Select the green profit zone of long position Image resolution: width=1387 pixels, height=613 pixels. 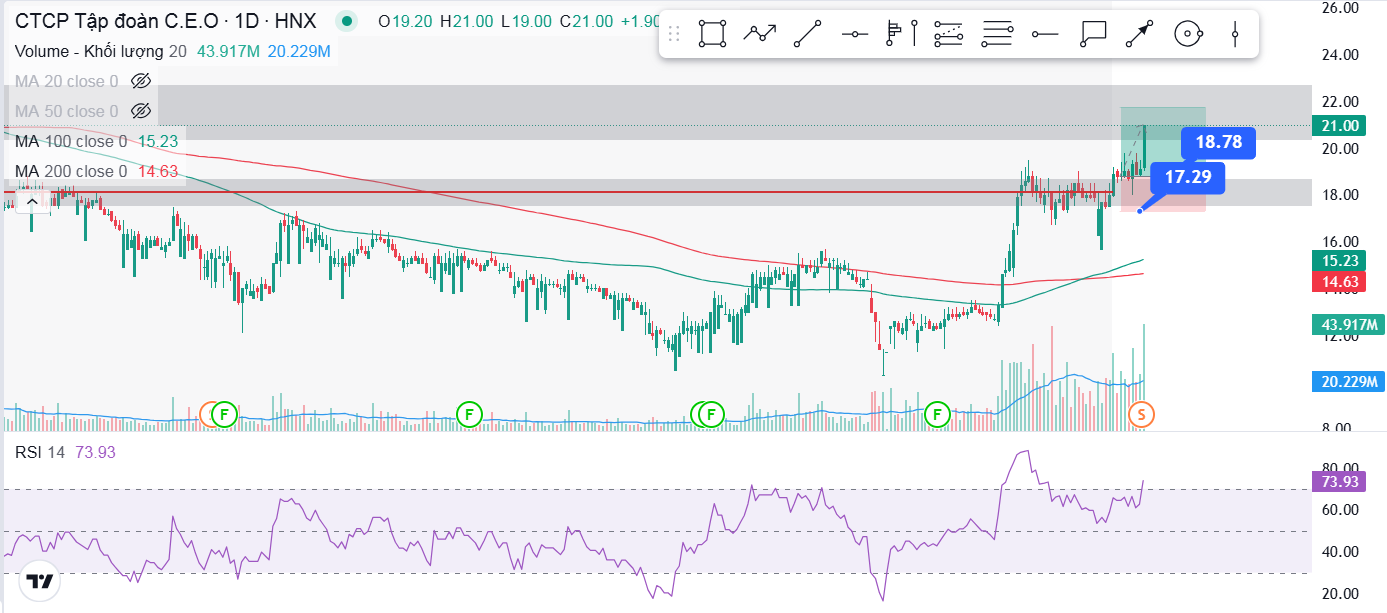click(x=1163, y=141)
